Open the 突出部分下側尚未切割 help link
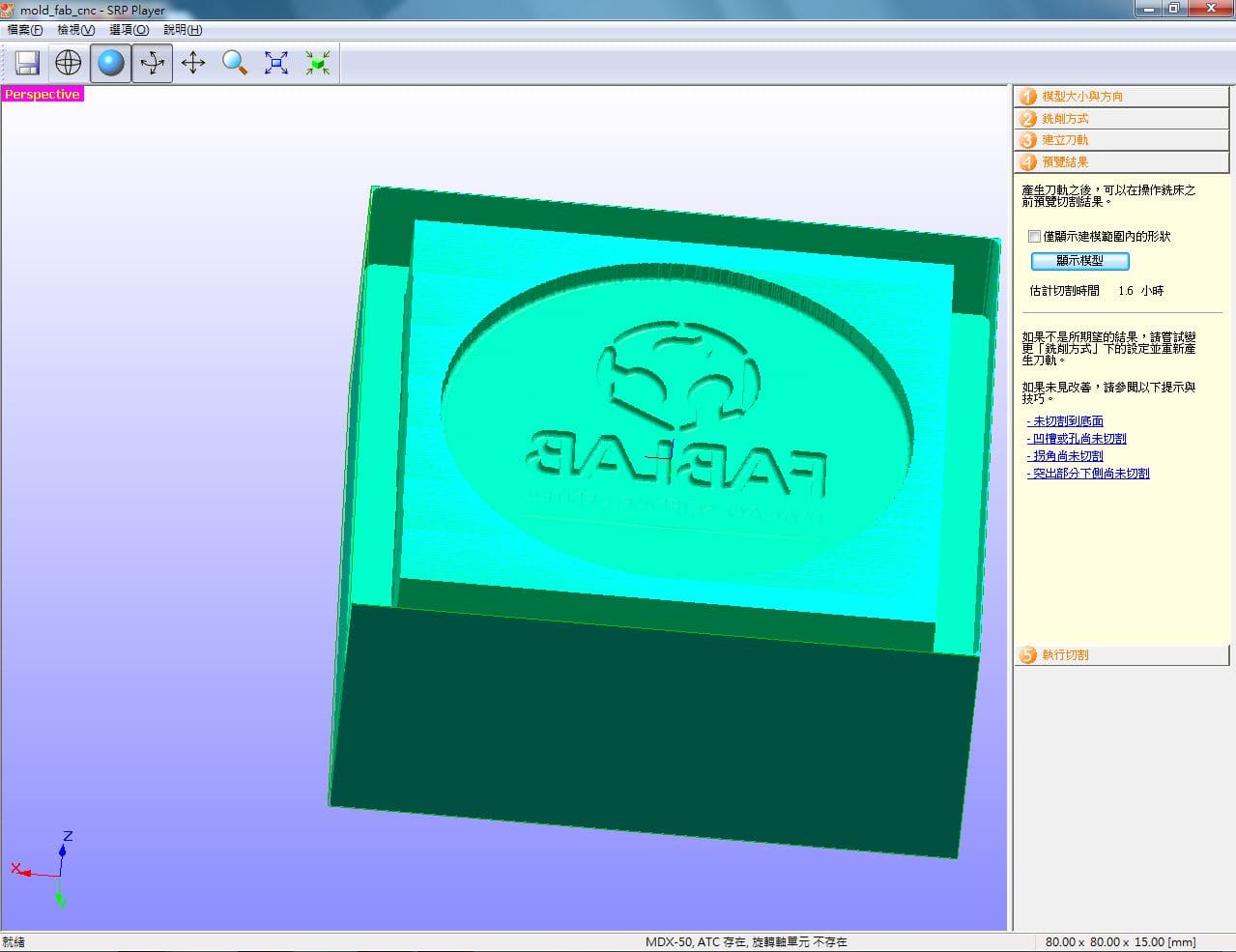This screenshot has height=952, width=1236. click(x=1088, y=474)
